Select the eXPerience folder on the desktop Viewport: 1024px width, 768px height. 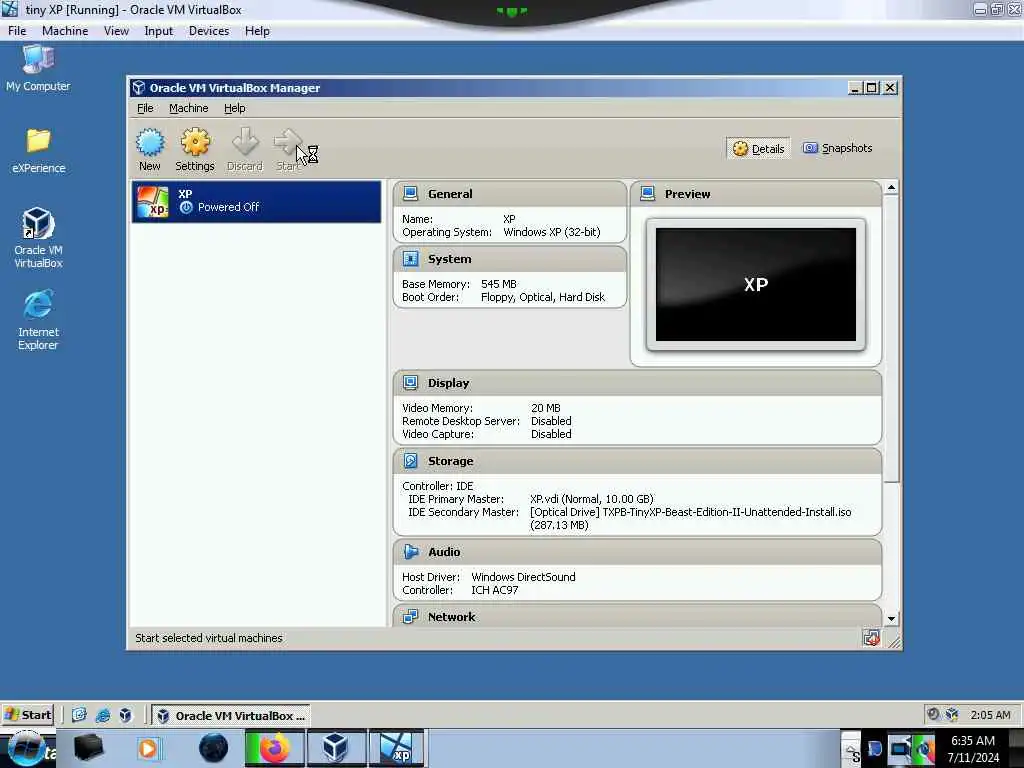coord(39,150)
